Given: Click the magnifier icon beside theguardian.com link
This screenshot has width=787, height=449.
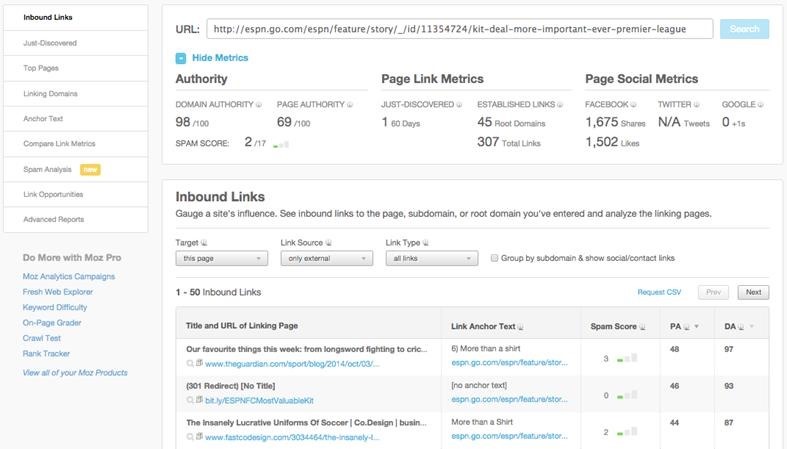Looking at the screenshot, I should click(190, 363).
